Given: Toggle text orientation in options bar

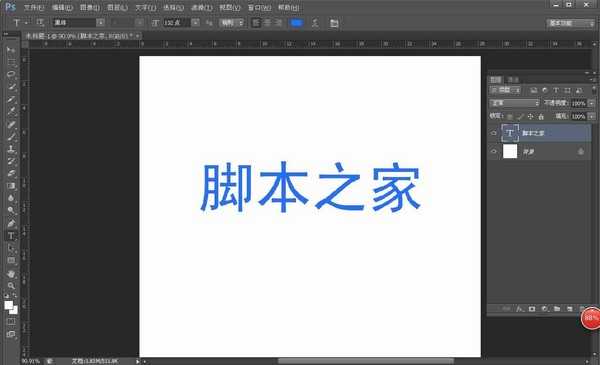Looking at the screenshot, I should (40, 23).
